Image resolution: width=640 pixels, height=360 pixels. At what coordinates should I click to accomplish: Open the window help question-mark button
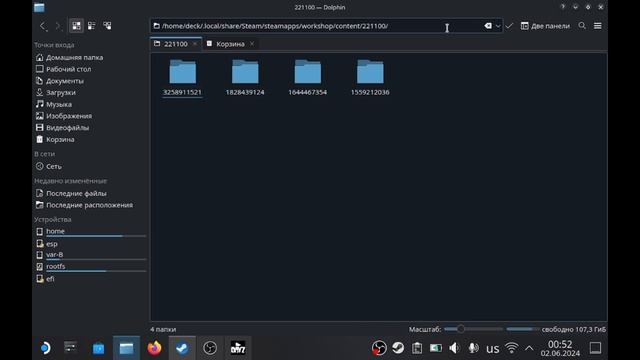563,7
